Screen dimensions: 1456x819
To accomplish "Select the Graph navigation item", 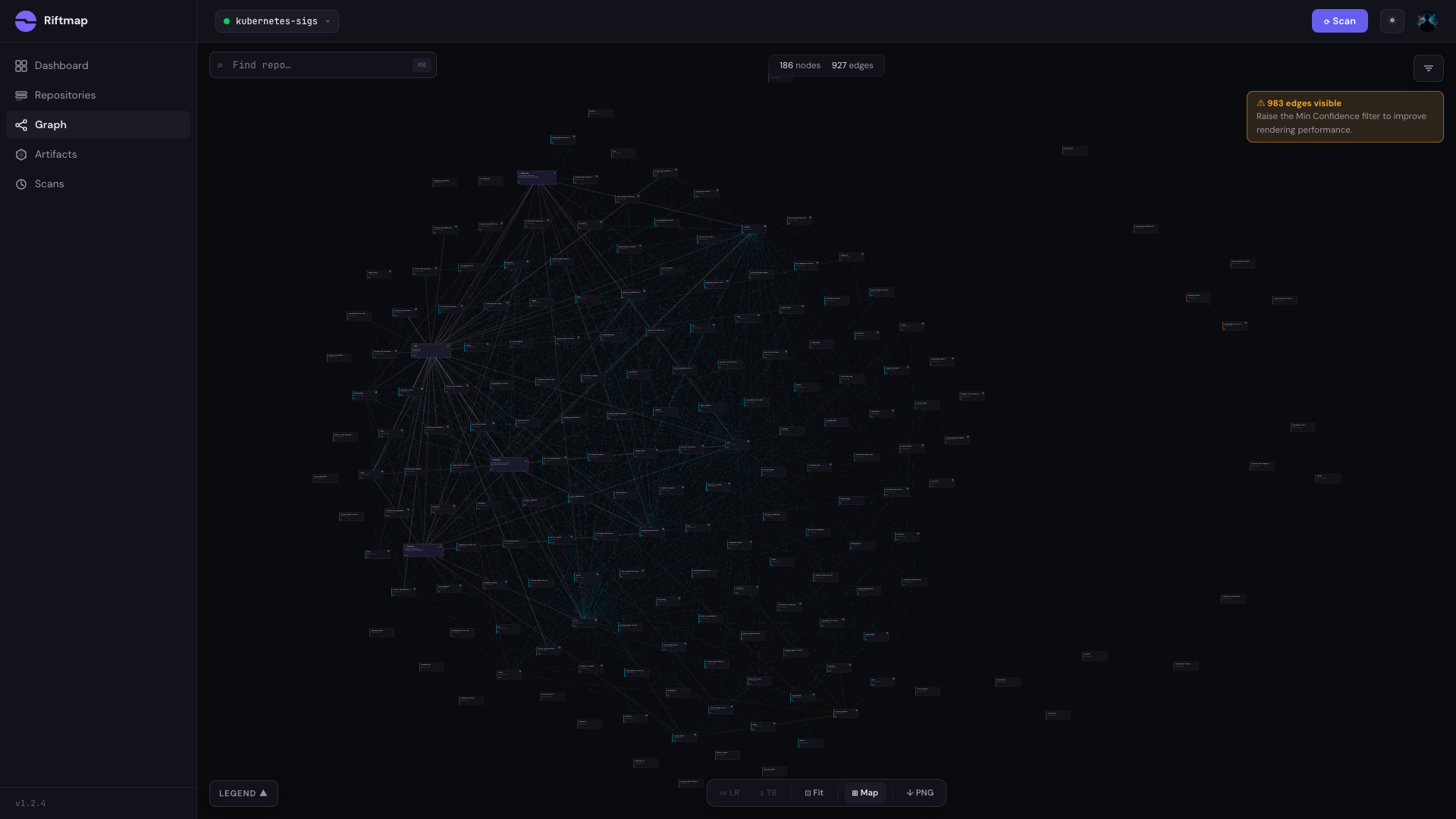I will (98, 125).
